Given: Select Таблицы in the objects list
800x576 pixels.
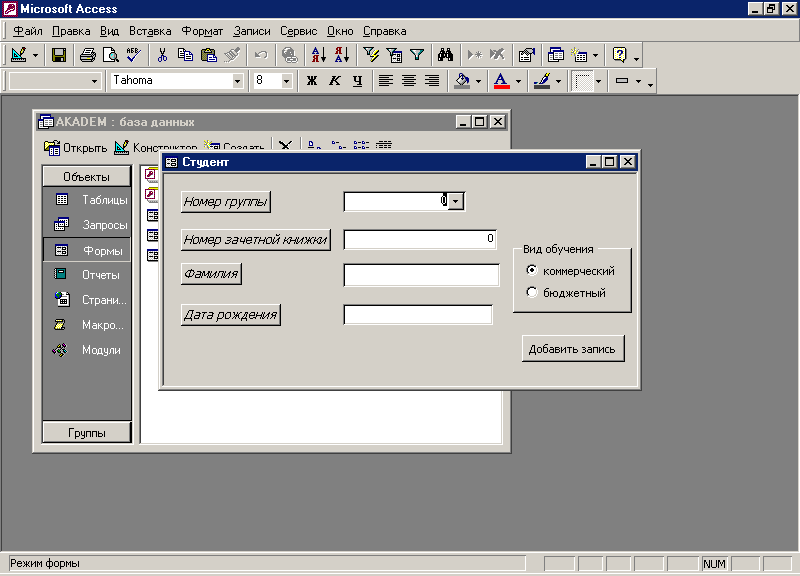Looking at the screenshot, I should point(92,199).
